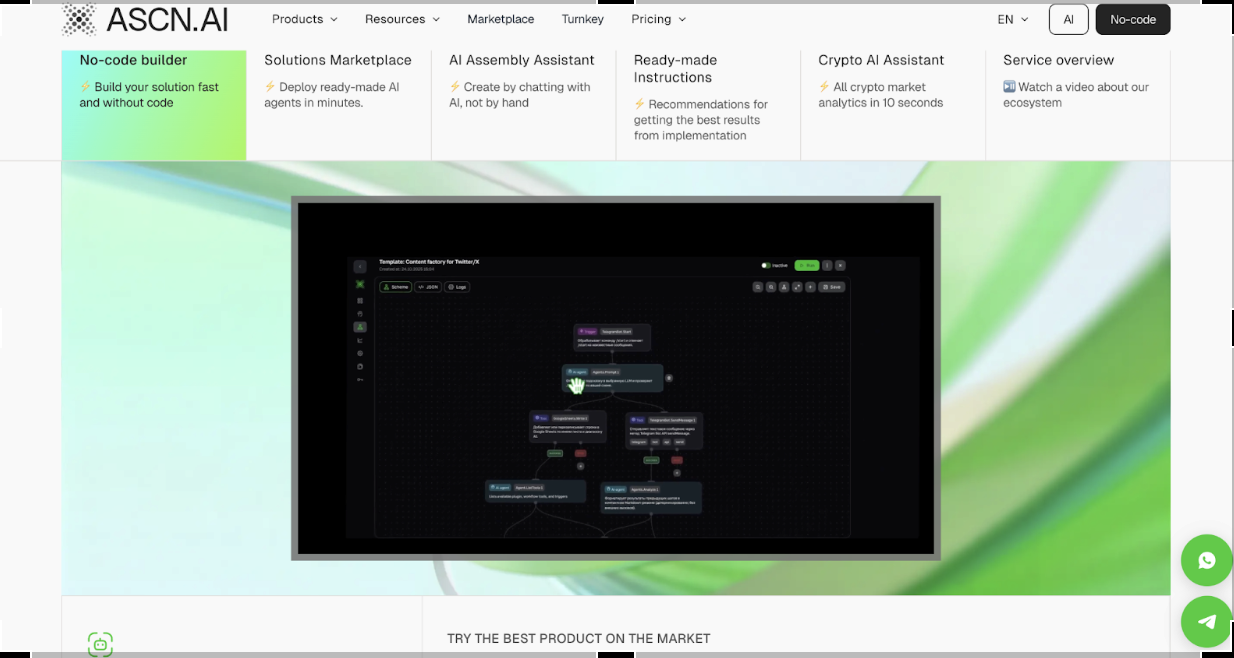The image size is (1234, 658).
Task: Click the AI button in the header
Action: (1068, 19)
